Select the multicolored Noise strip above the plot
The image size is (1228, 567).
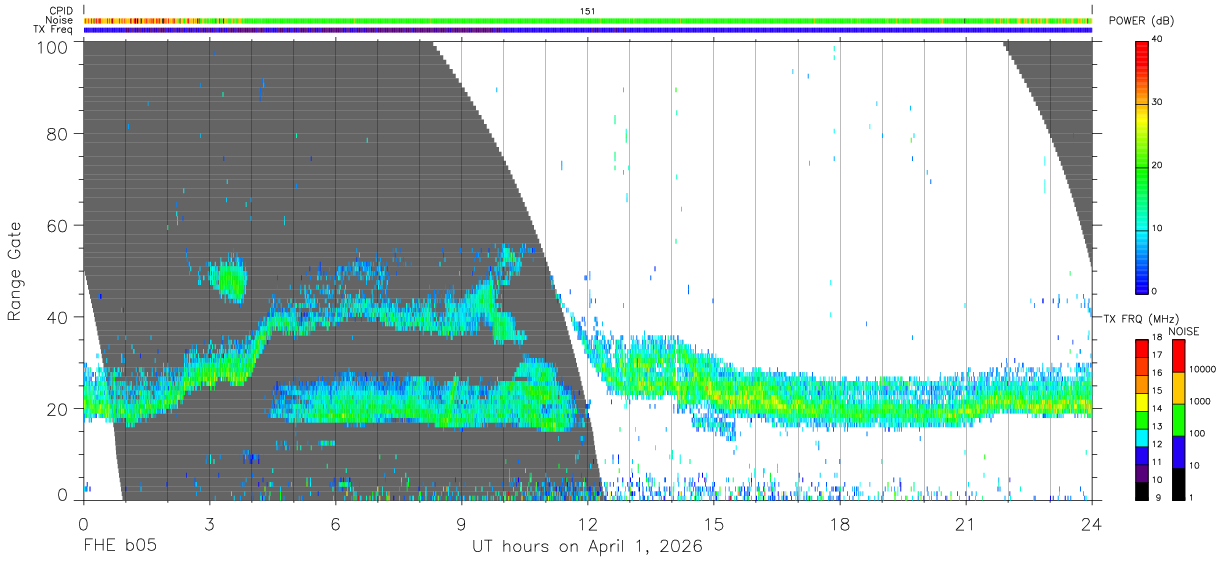pos(587,20)
